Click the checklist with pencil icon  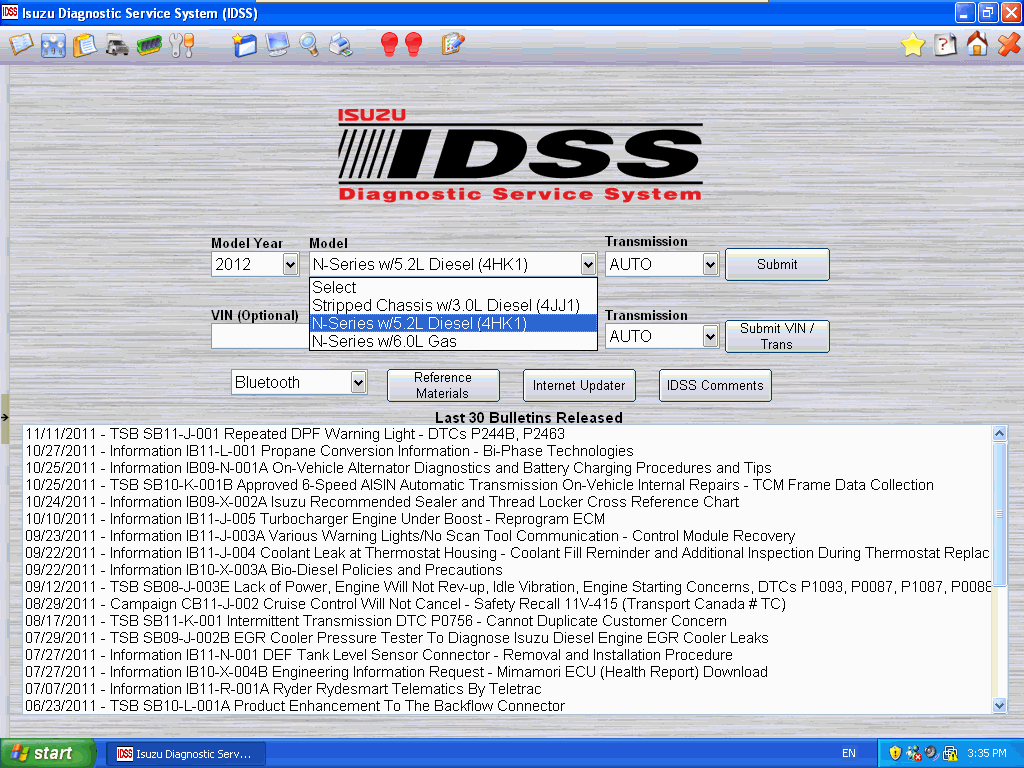pyautogui.click(x=453, y=44)
